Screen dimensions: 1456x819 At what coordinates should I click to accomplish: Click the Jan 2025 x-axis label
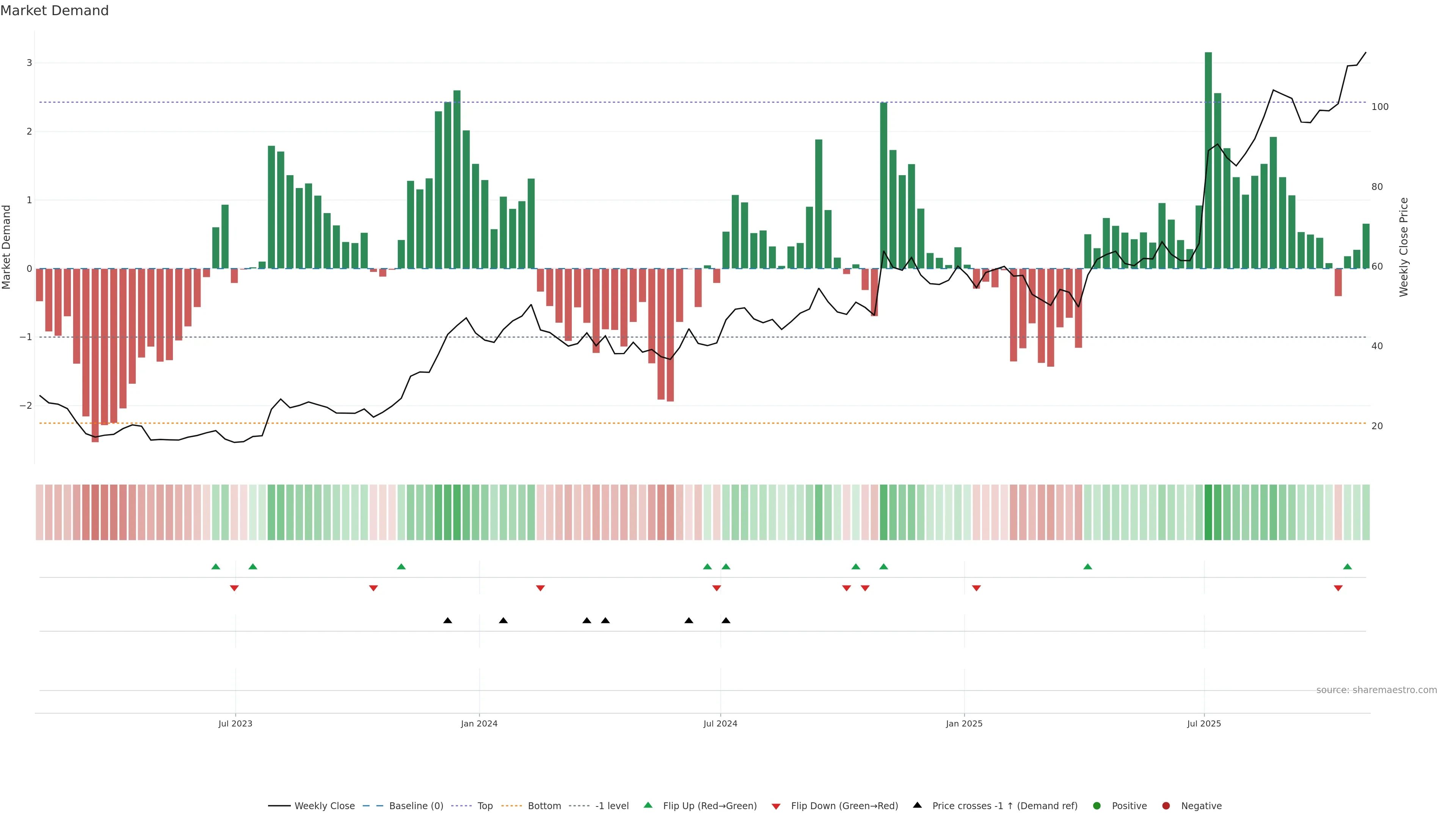[x=964, y=723]
